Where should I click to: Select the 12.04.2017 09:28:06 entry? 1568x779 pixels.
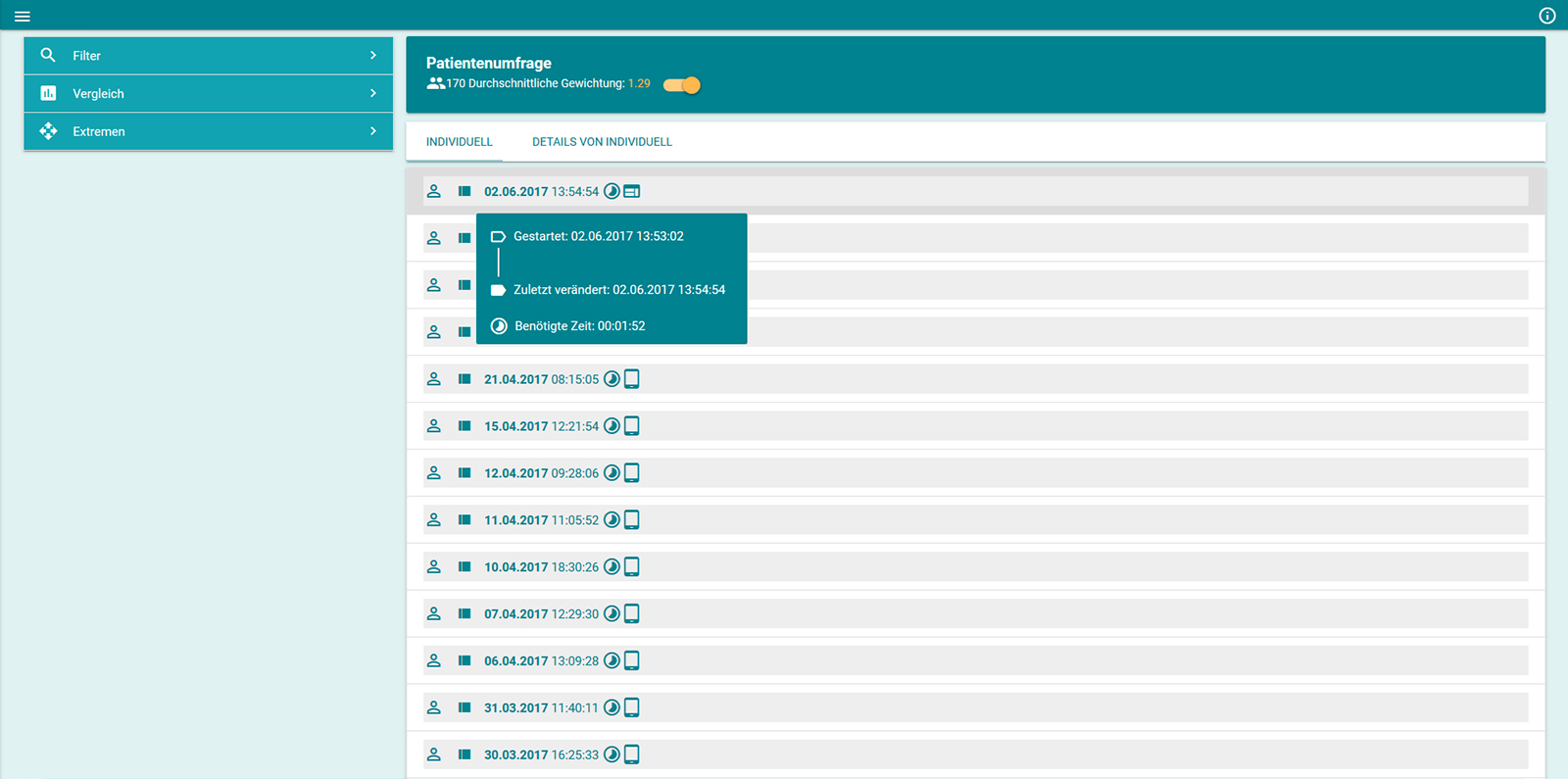[x=975, y=473]
